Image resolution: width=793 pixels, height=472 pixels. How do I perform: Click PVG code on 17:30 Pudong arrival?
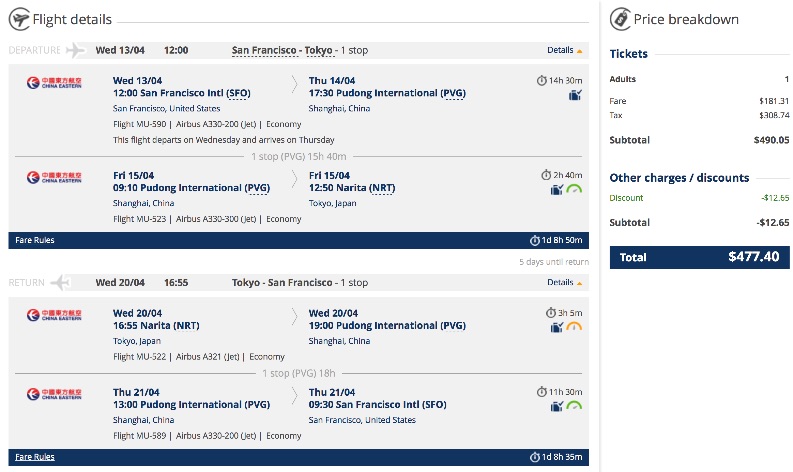point(452,93)
